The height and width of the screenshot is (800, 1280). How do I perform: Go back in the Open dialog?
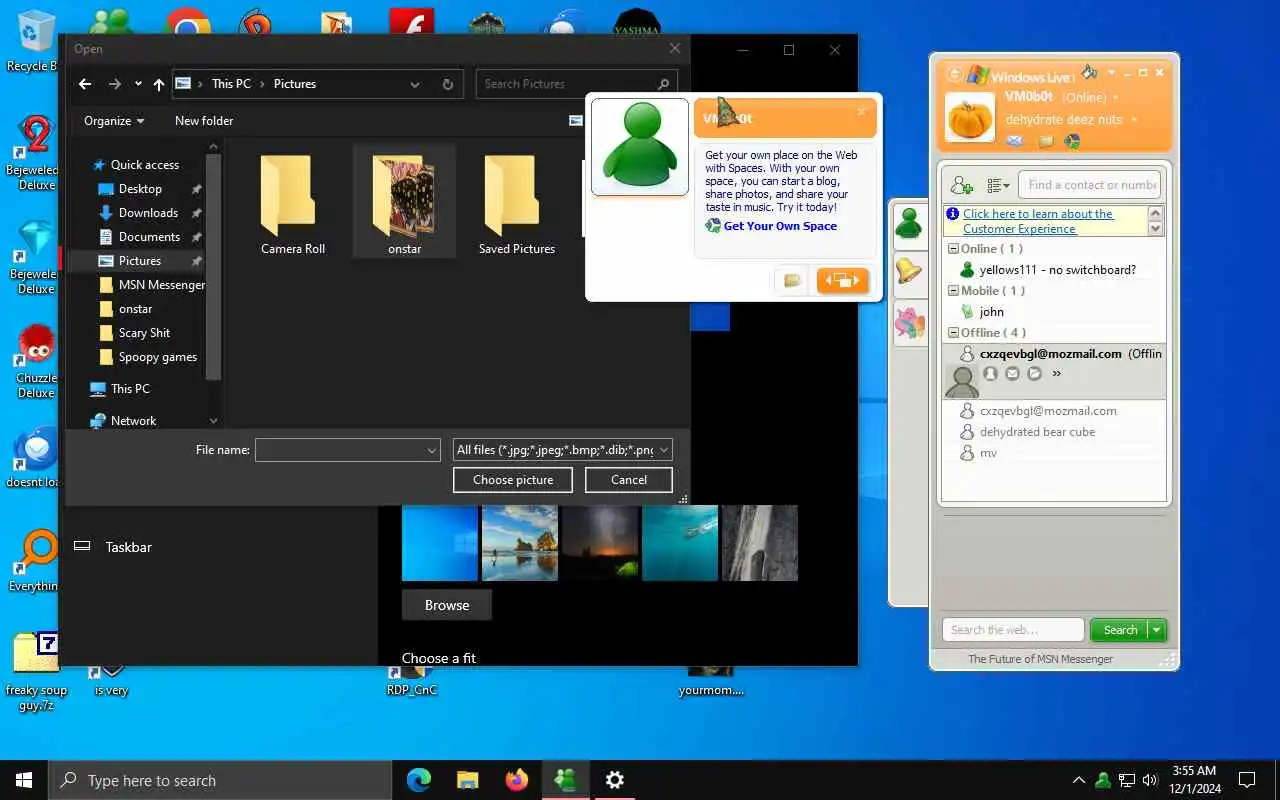85,84
